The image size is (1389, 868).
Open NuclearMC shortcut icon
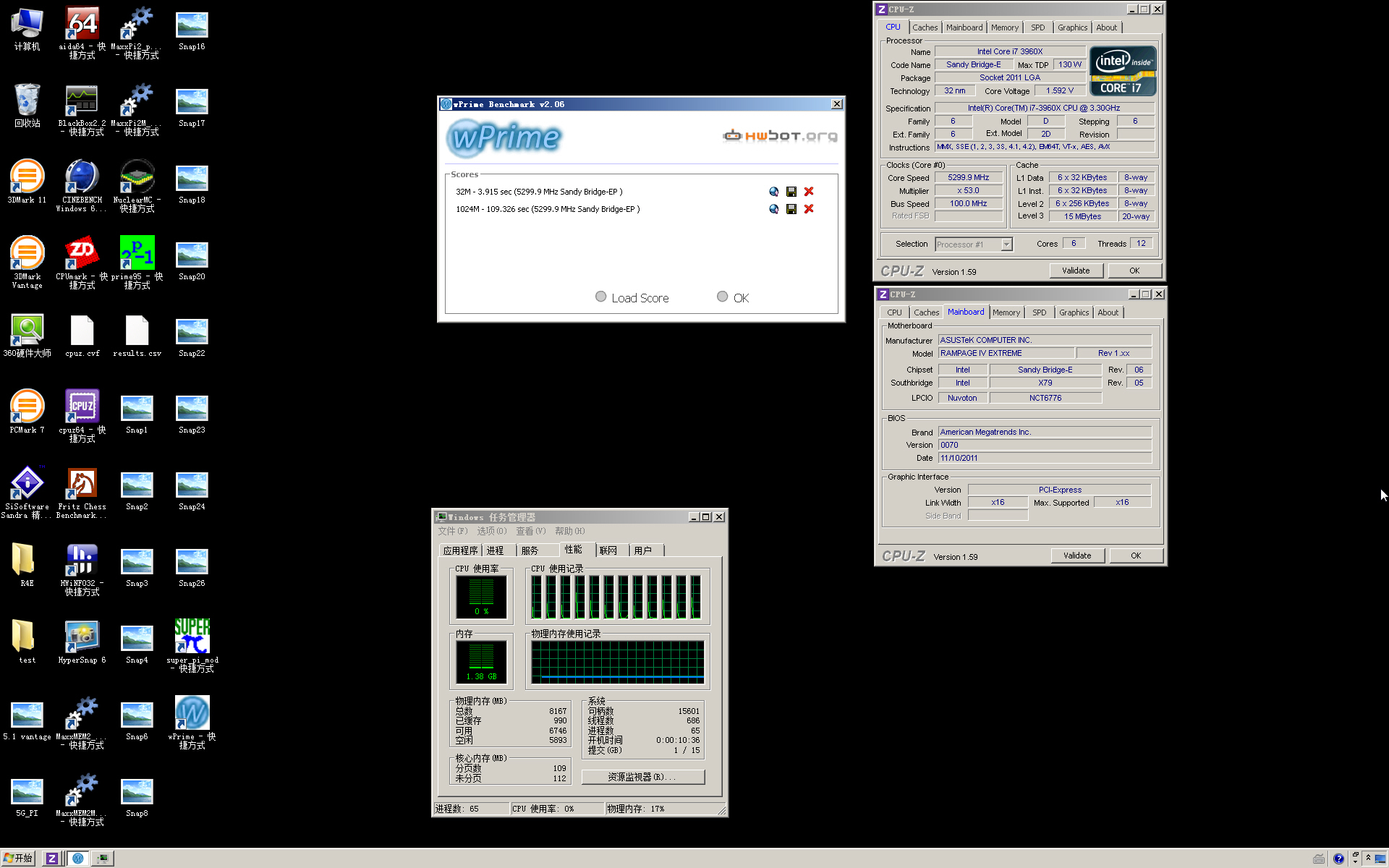tap(137, 186)
